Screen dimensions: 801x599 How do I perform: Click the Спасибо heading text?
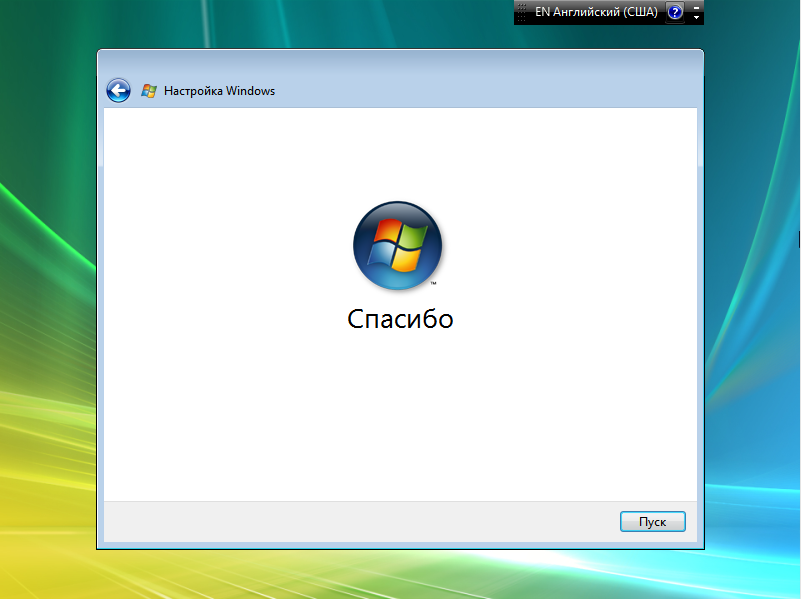click(400, 319)
